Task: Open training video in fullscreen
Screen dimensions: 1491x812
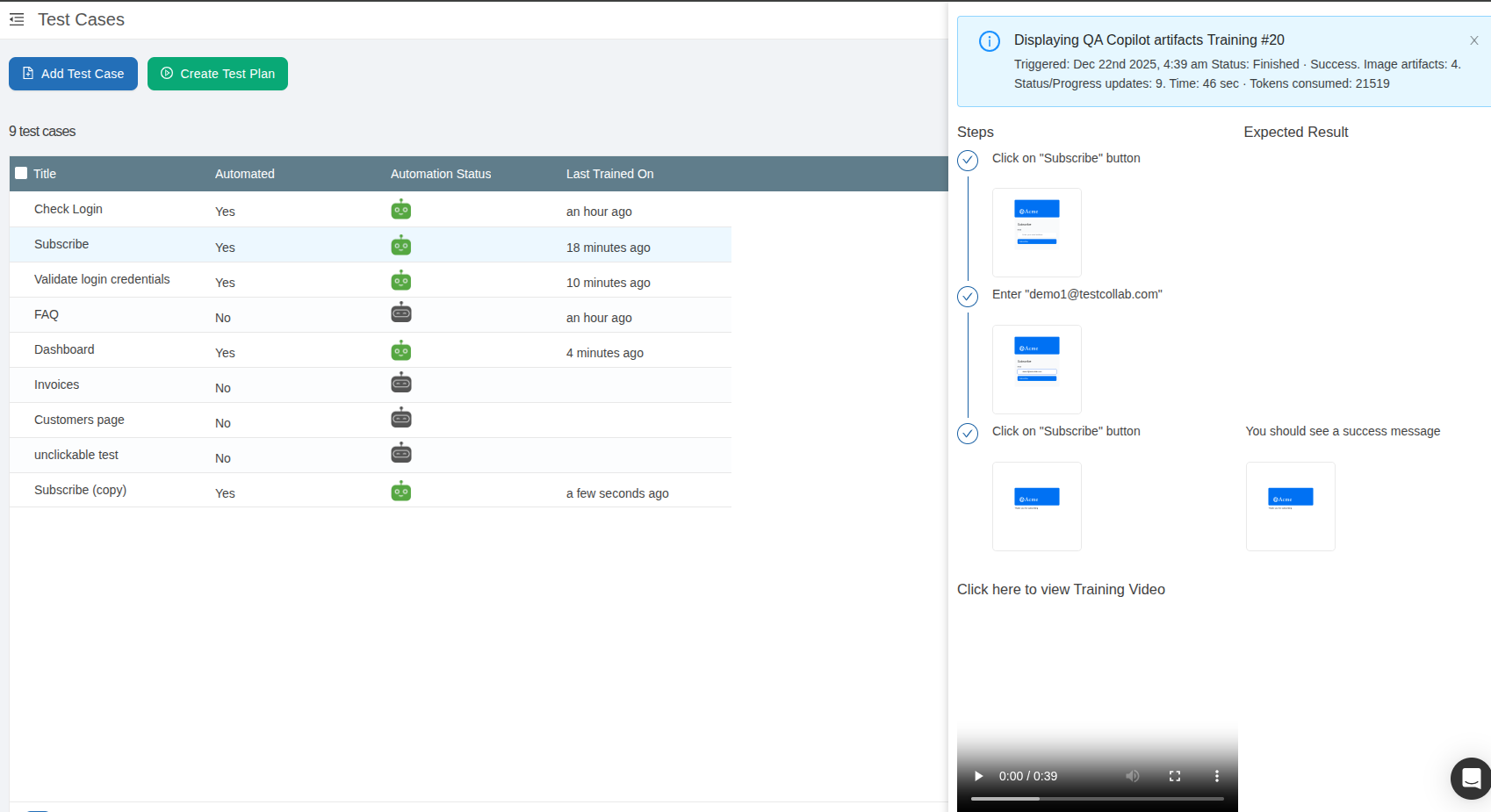Action: point(1175,776)
